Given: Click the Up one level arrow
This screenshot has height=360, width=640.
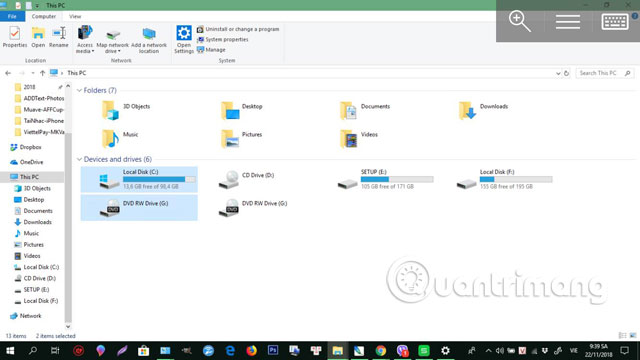Looking at the screenshot, I should [x=42, y=73].
